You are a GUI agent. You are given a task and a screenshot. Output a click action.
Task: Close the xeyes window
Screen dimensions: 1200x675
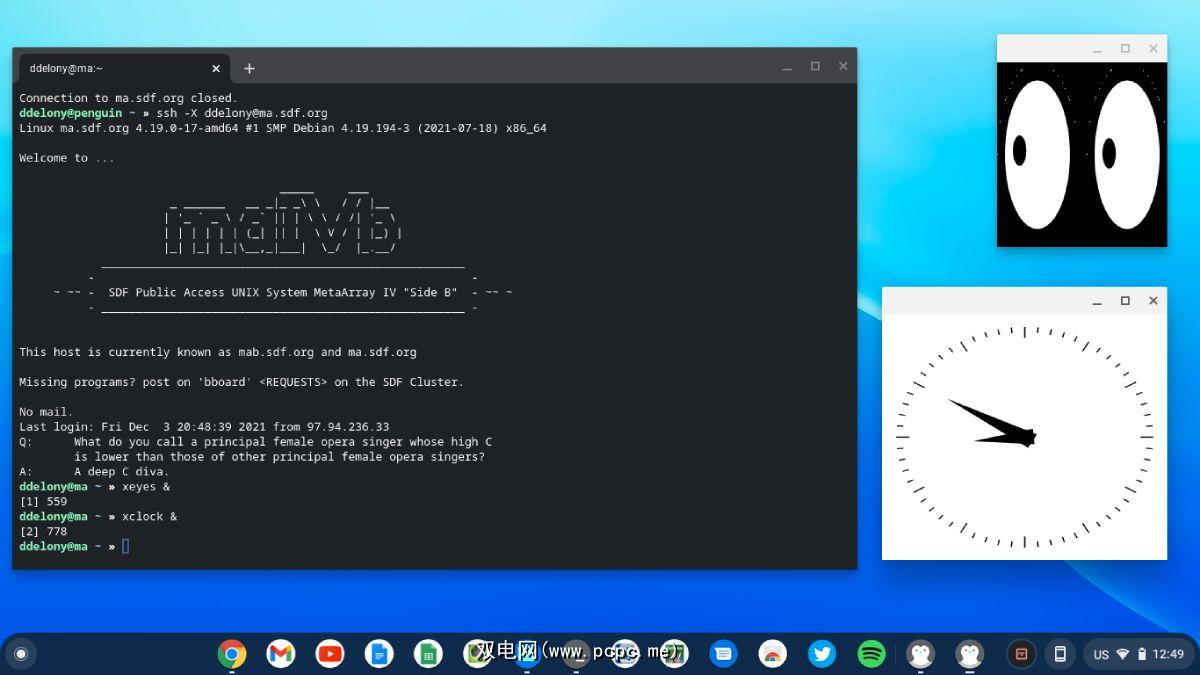point(1153,48)
